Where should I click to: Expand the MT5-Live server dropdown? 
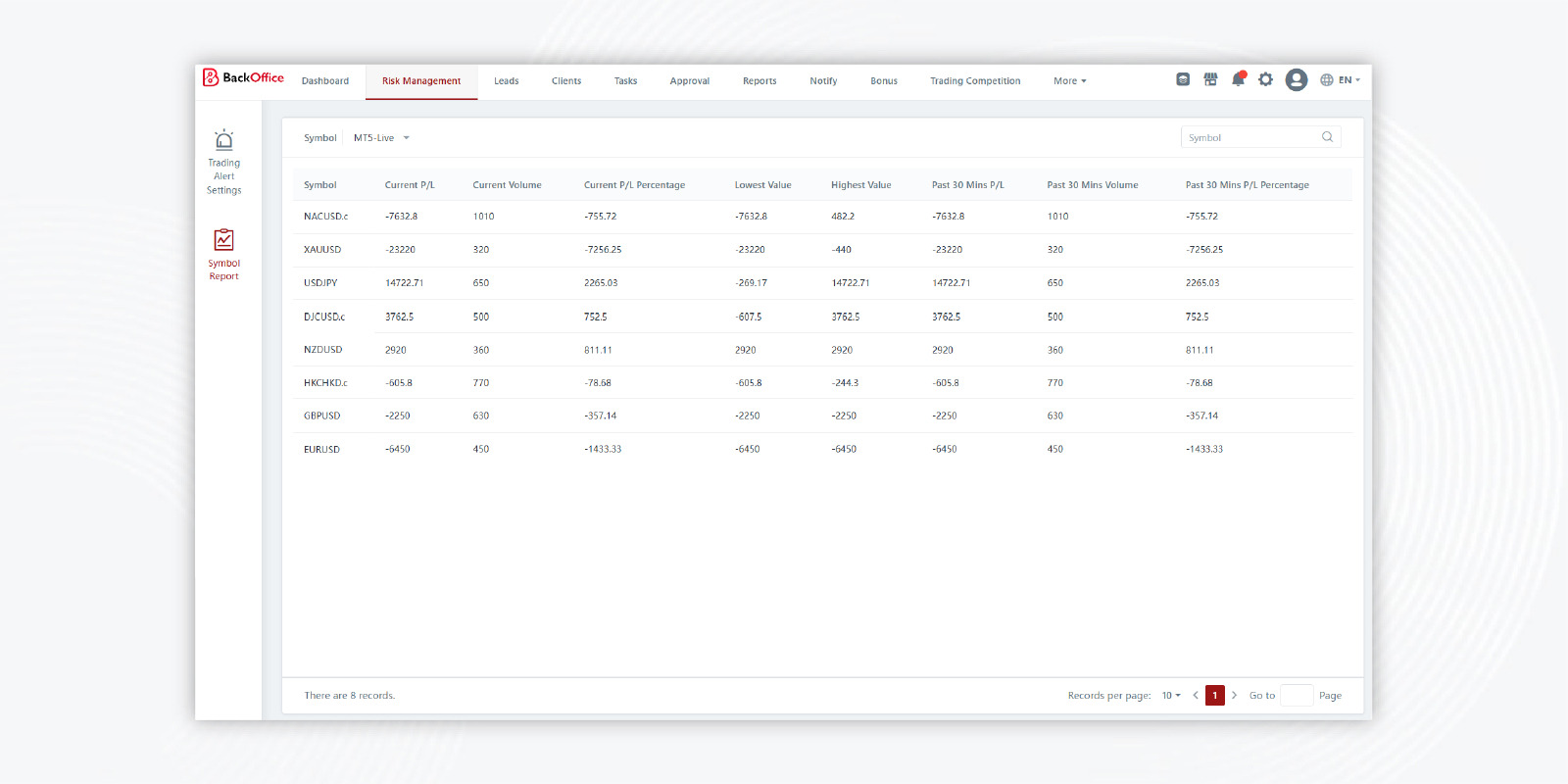click(381, 138)
